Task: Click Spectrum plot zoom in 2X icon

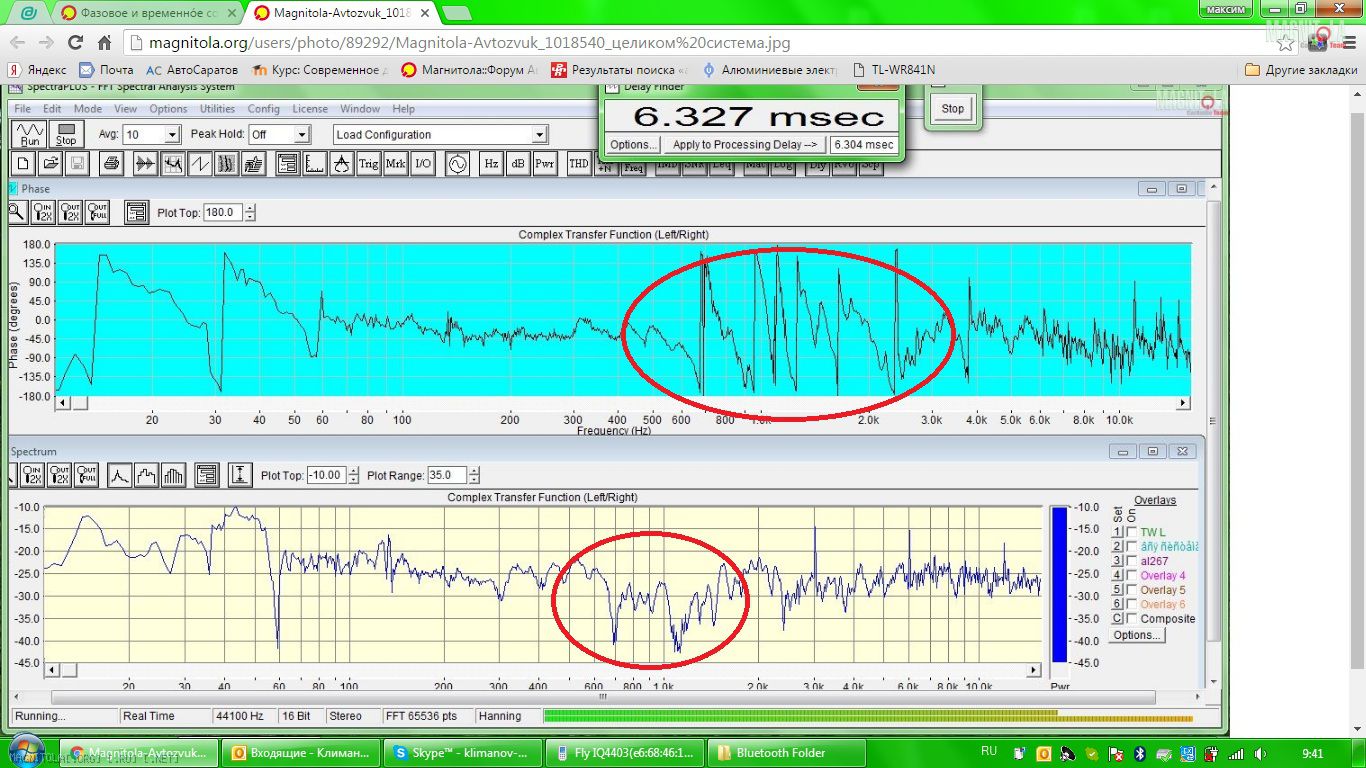Action: pos(33,475)
